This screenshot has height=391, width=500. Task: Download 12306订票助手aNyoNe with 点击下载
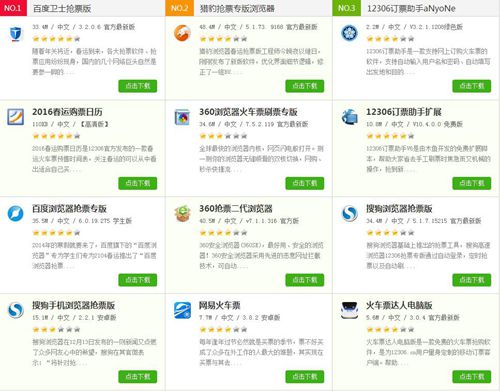coord(472,86)
